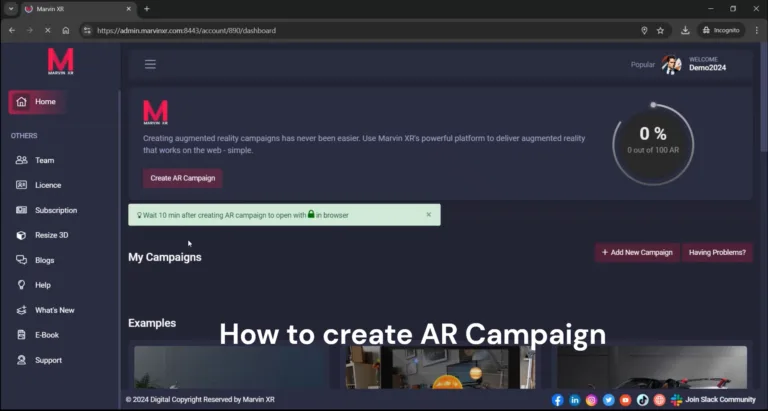768x411 pixels.
Task: Select the Marvin XR browser tab
Action: click(78, 9)
